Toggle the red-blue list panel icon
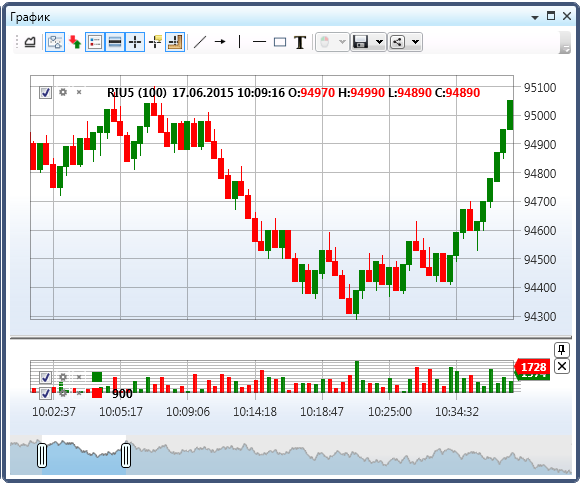583x487 pixels. 95,42
